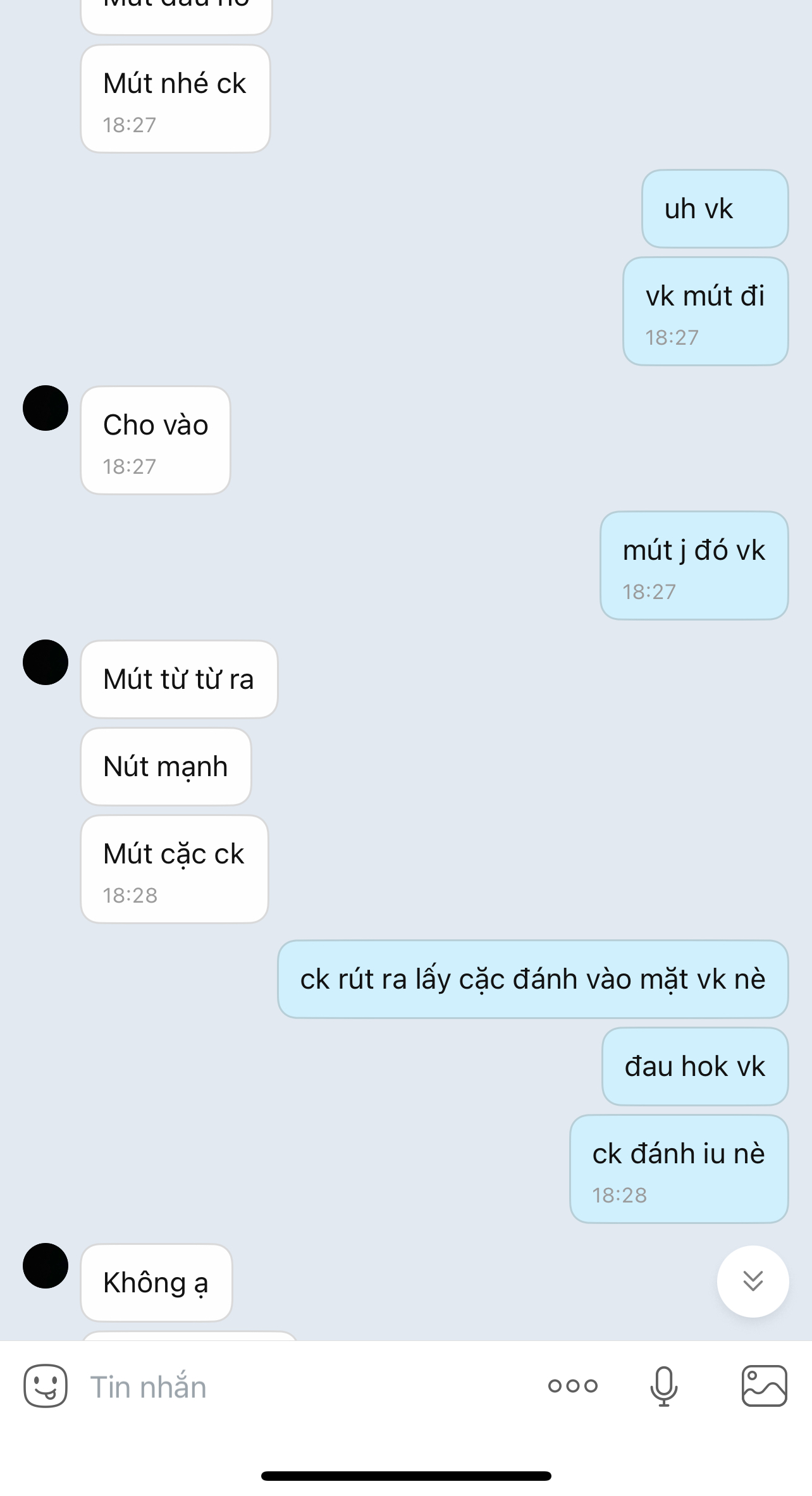
Task: Tap the "Không ạ" message bubble
Action: (156, 1283)
